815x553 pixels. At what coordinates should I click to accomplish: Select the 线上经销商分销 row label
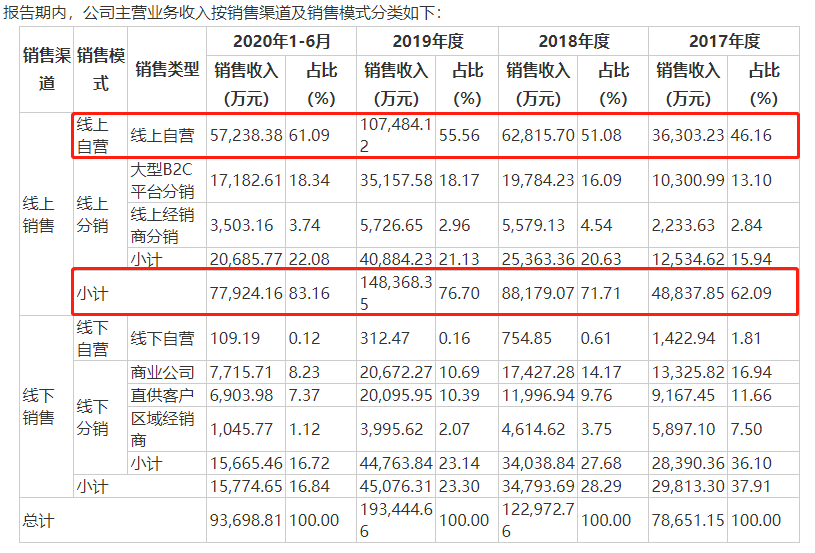[x=165, y=225]
